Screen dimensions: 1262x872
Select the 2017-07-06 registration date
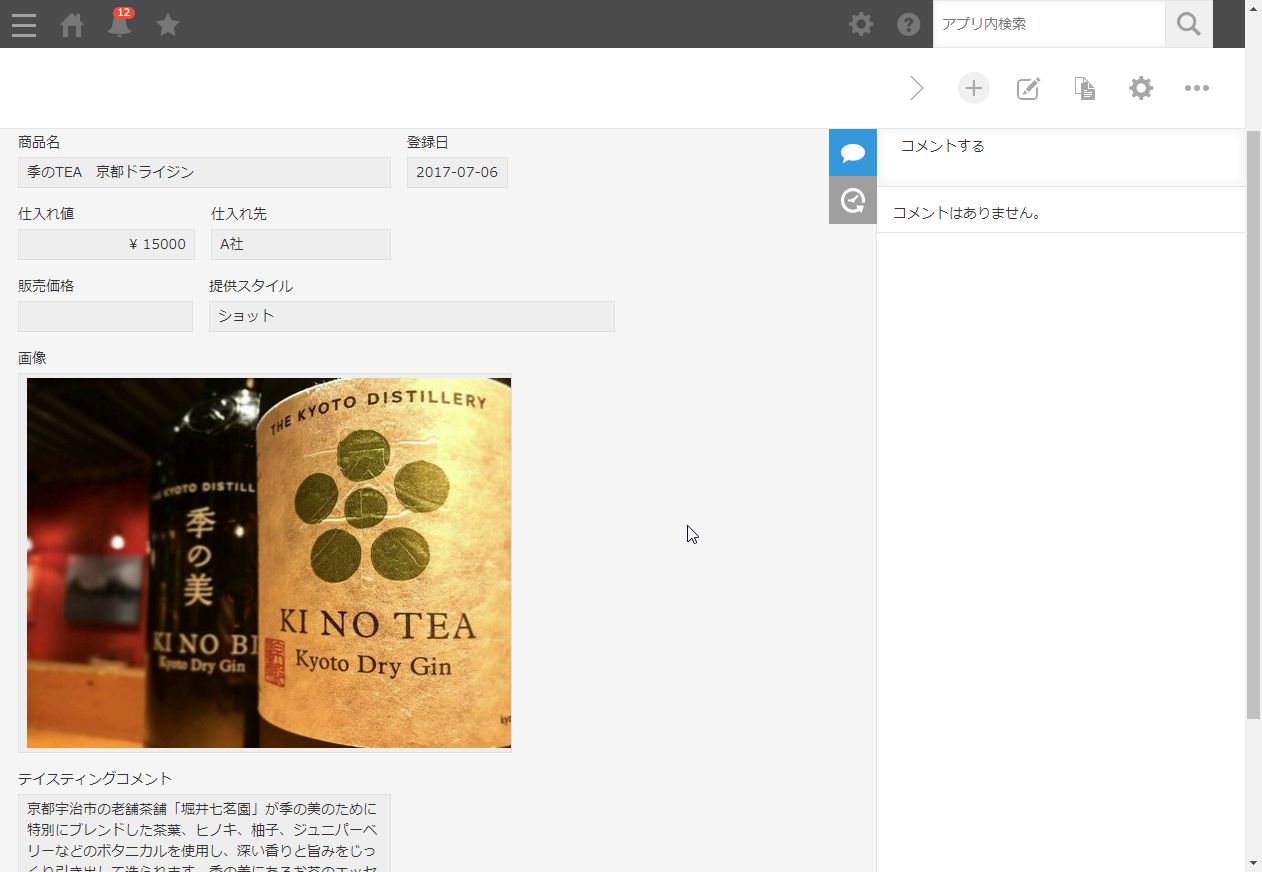457,172
